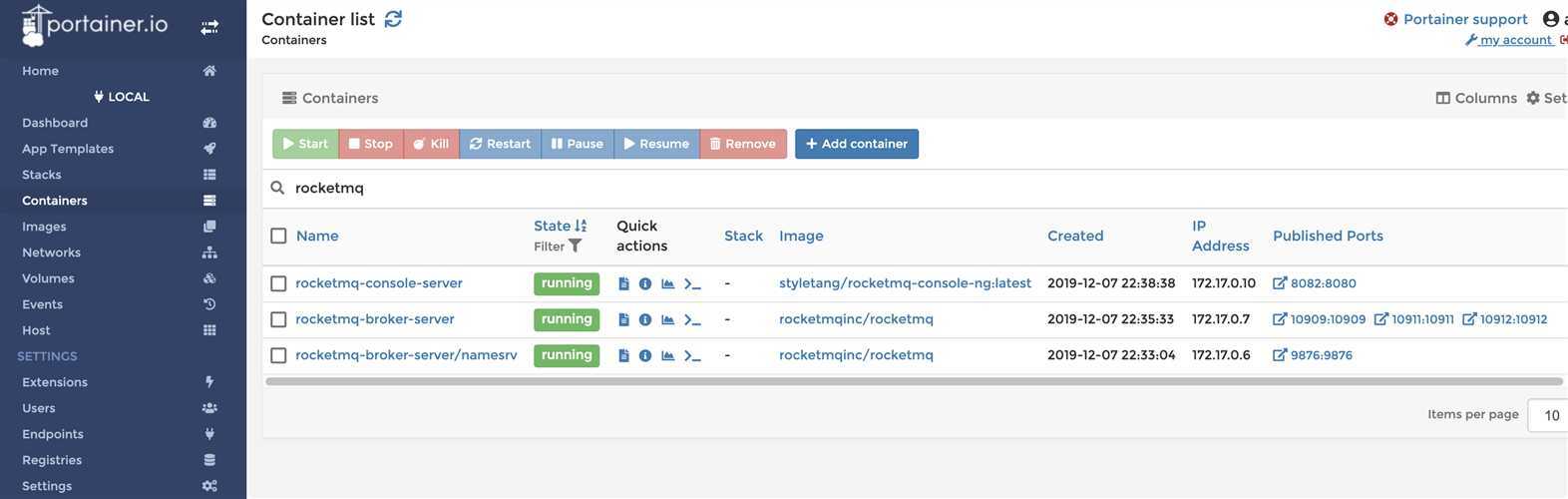1568x499 pixels.
Task: Open published port 10909:10909 link
Action: pos(1320,319)
